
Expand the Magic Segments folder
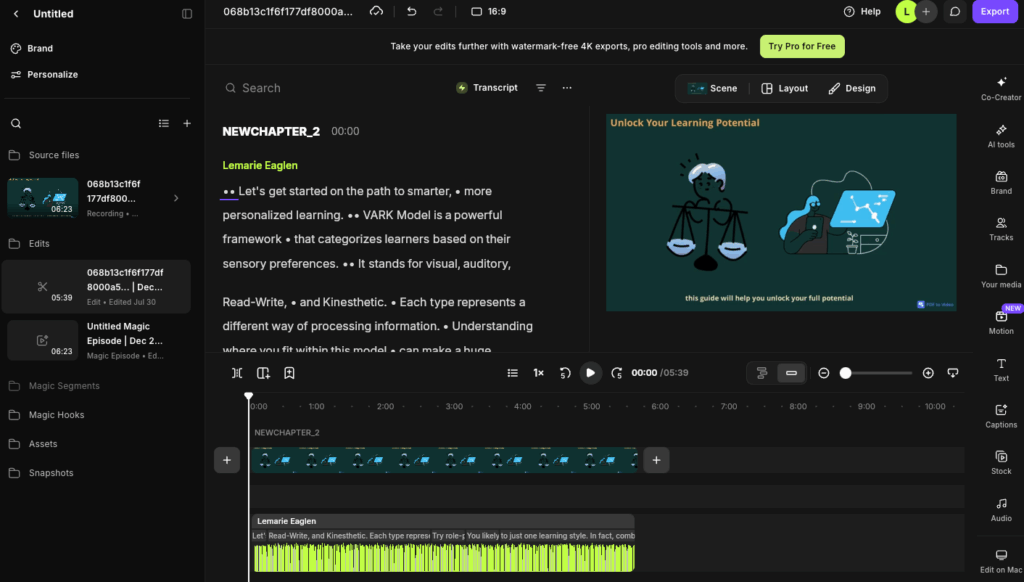pos(54,386)
